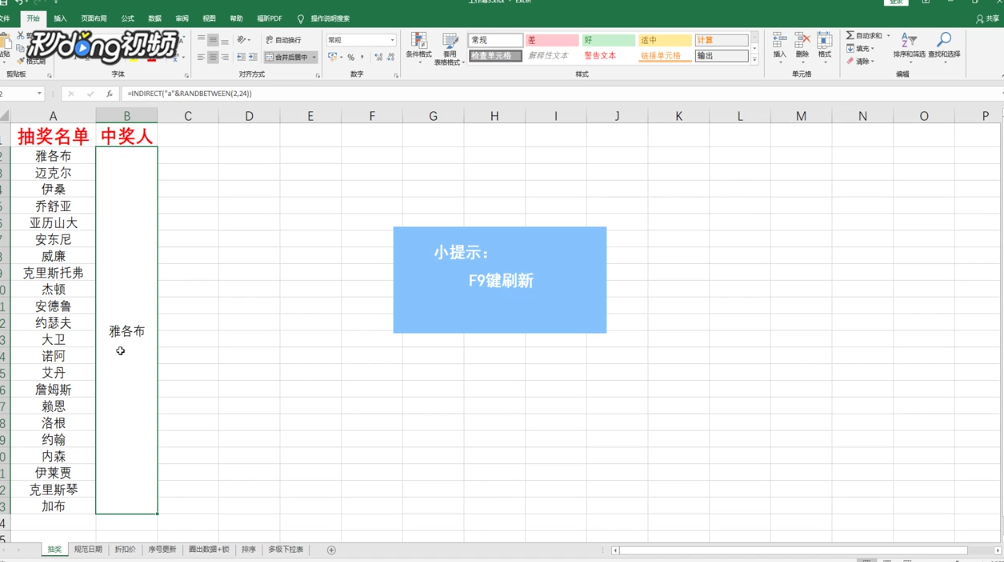Click the Cut scissors icon
Image resolution: width=1004 pixels, height=562 pixels.
click(20, 35)
